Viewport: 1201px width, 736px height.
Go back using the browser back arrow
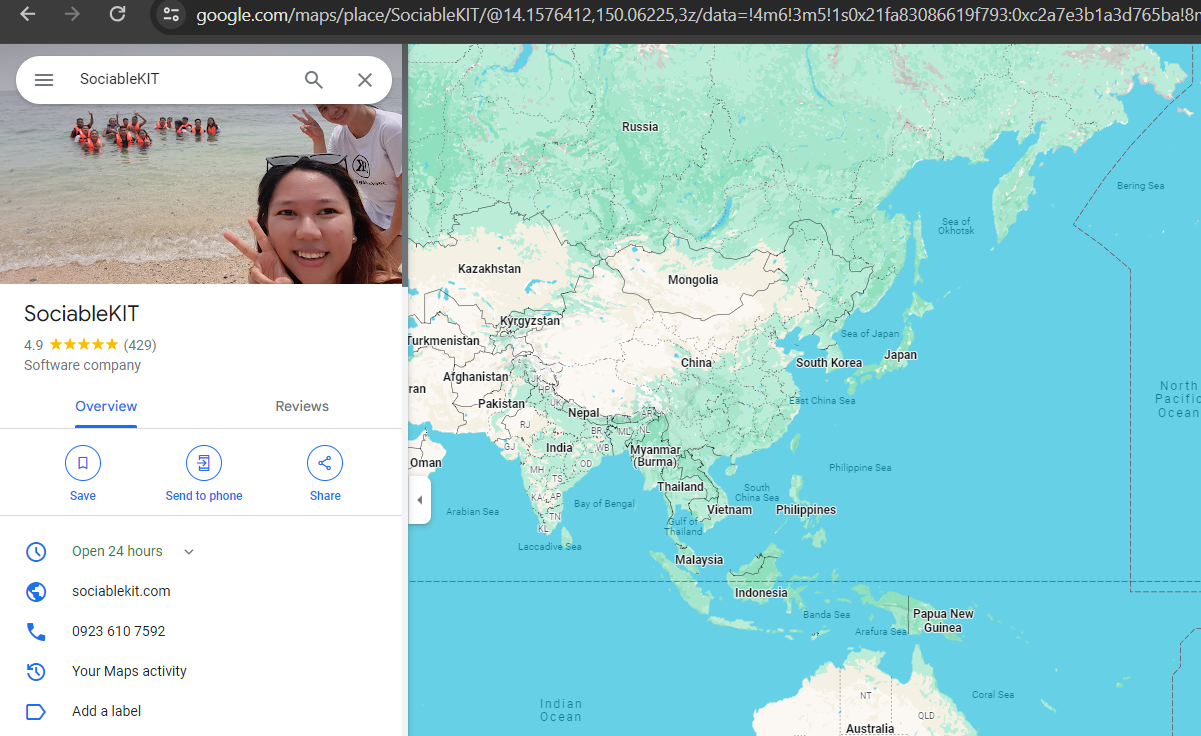click(x=28, y=14)
